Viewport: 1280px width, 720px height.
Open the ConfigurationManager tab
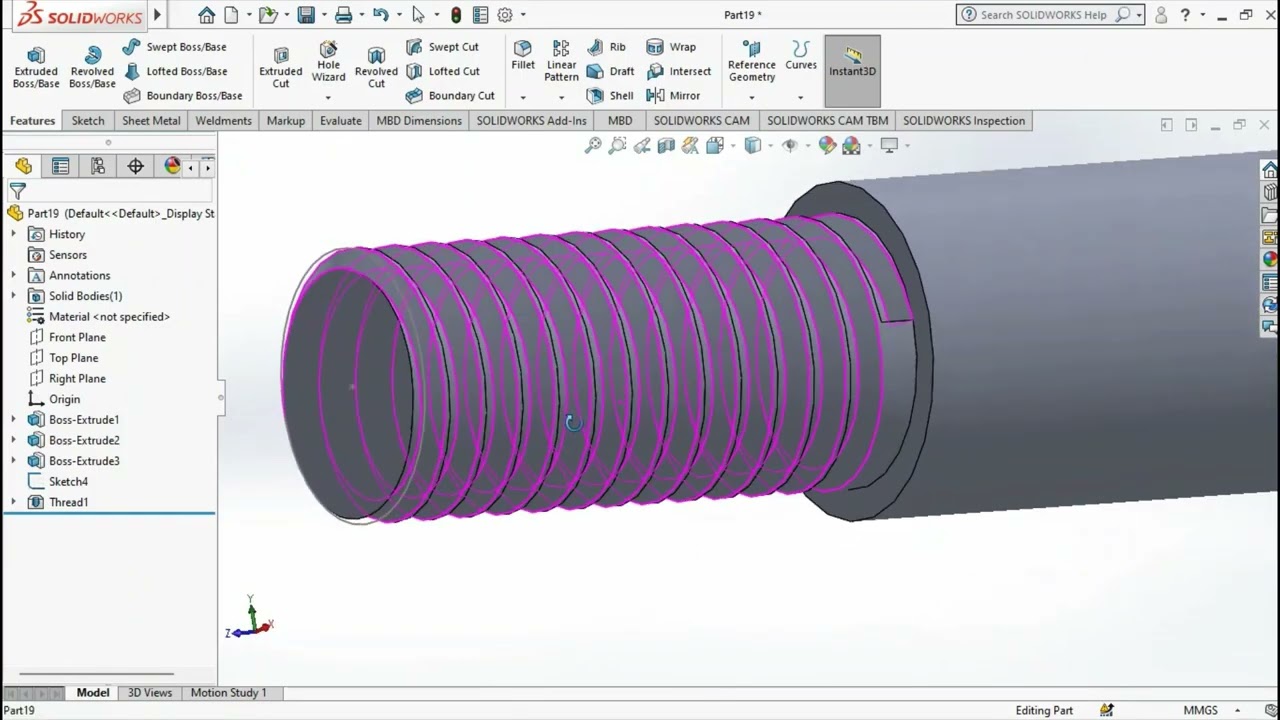pos(98,166)
